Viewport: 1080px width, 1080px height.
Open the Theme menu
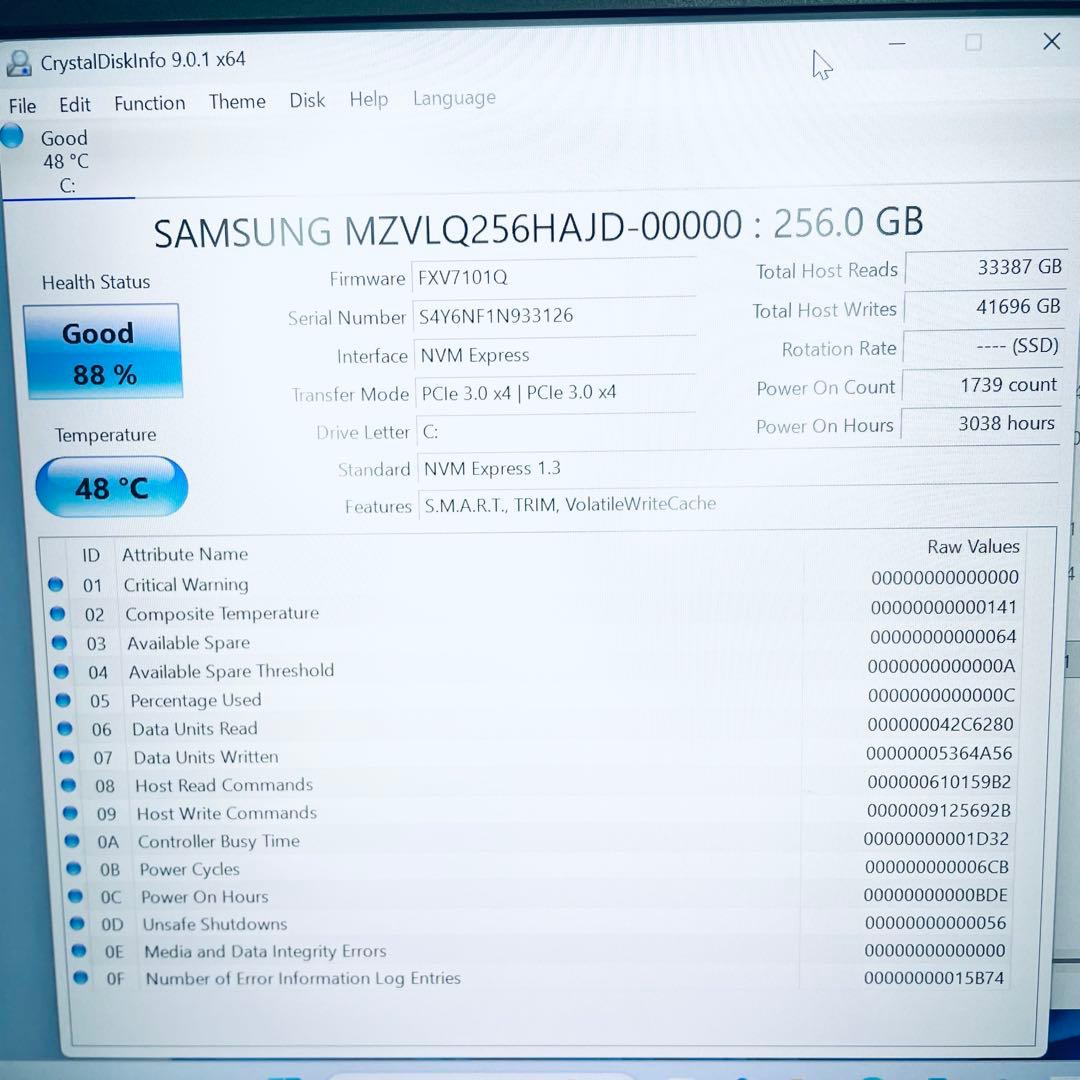tap(237, 100)
